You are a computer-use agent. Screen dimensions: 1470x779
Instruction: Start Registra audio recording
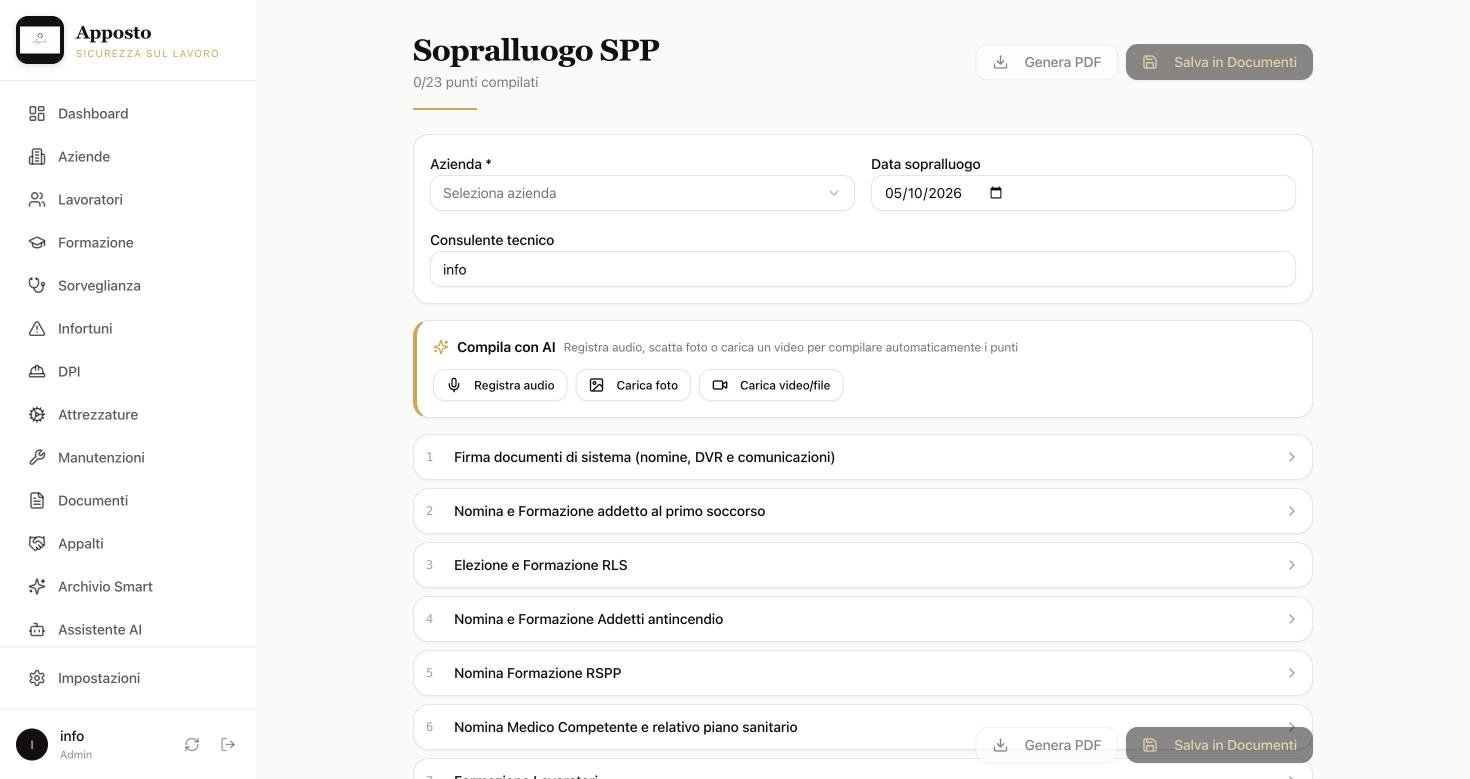(500, 385)
